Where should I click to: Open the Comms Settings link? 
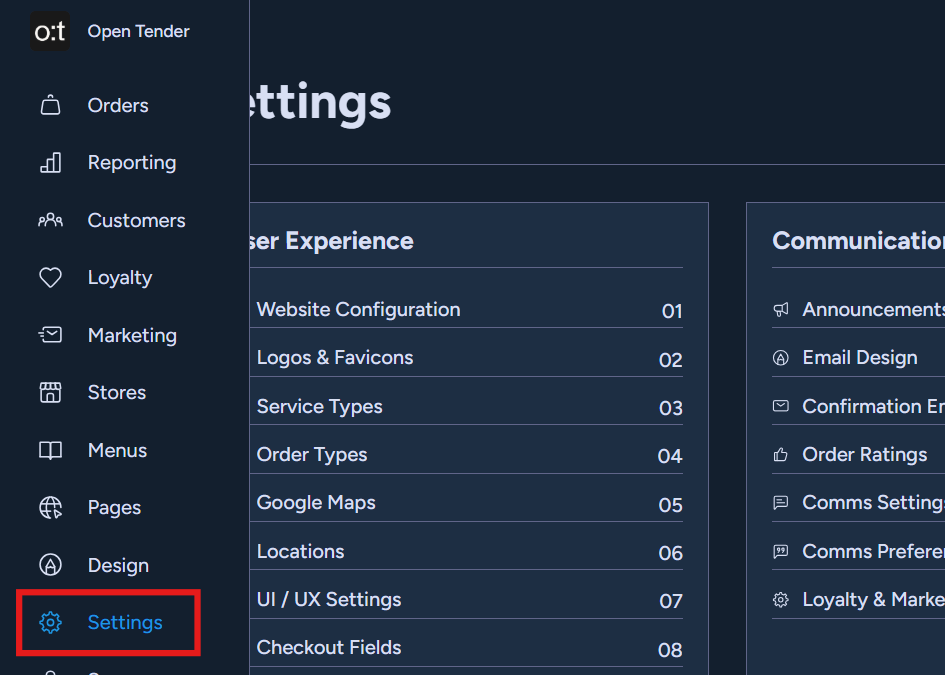[873, 503]
